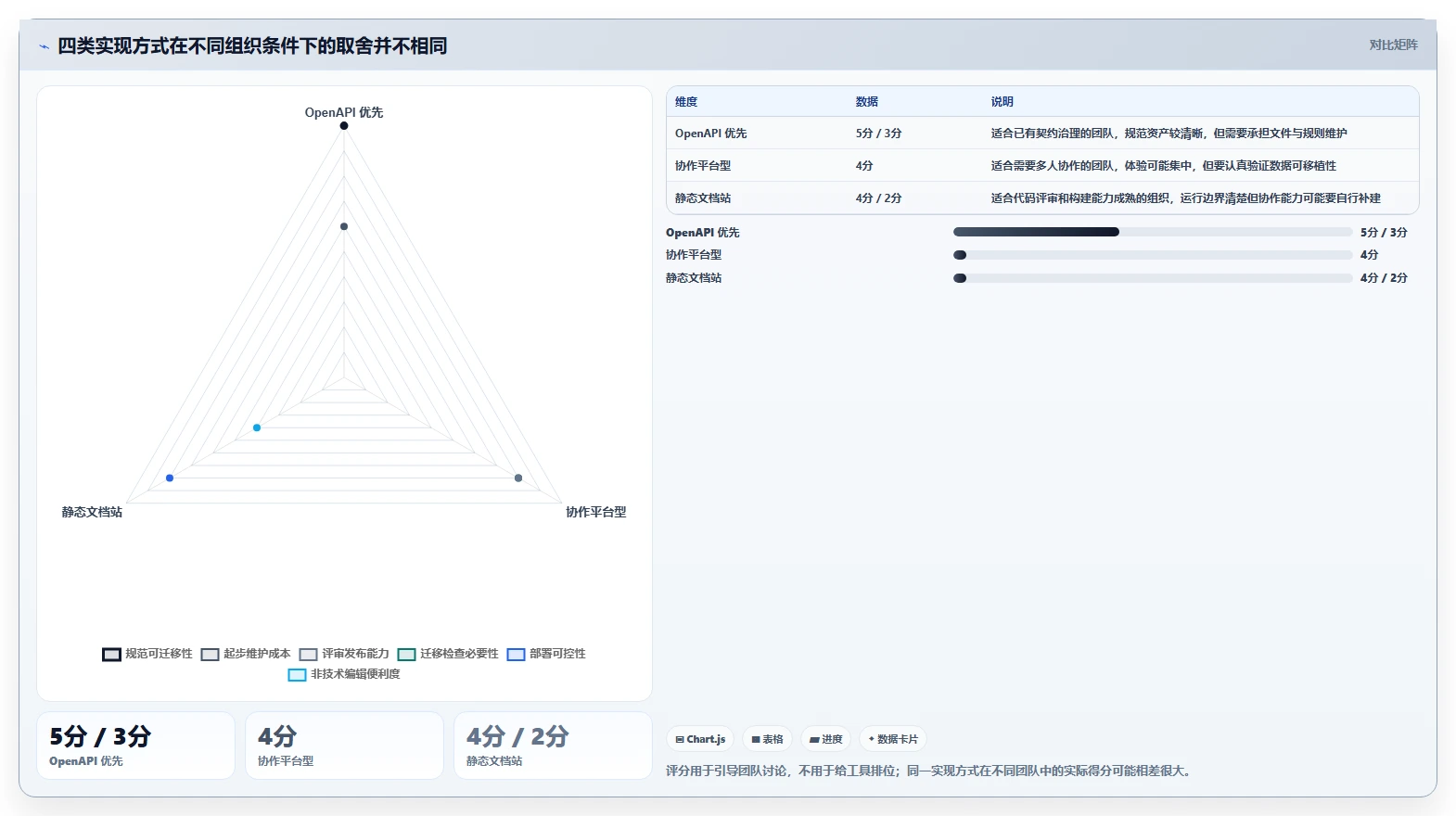
Task: Click the 数据 column header
Action: tap(867, 102)
